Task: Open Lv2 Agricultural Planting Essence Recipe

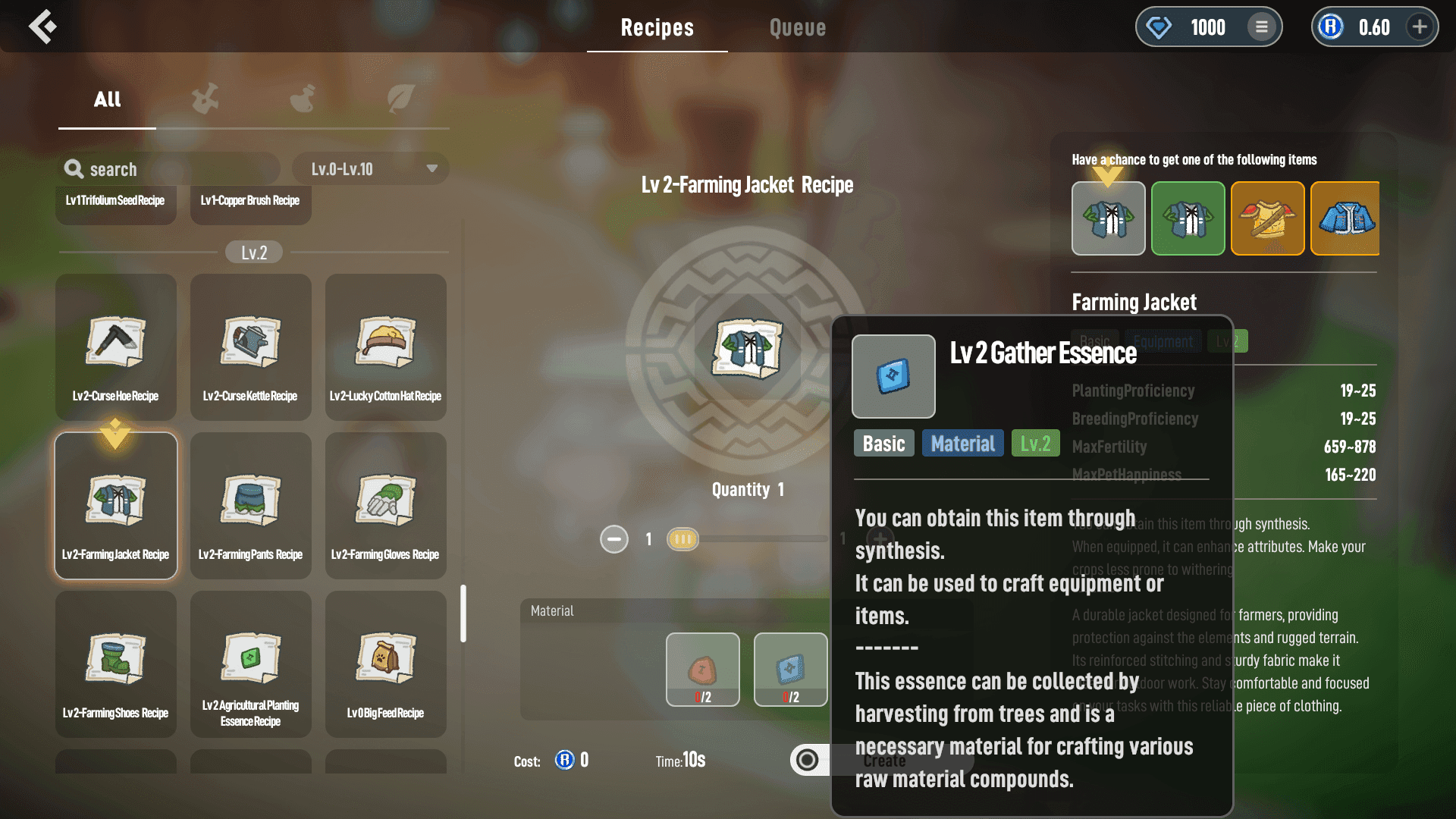Action: point(251,664)
